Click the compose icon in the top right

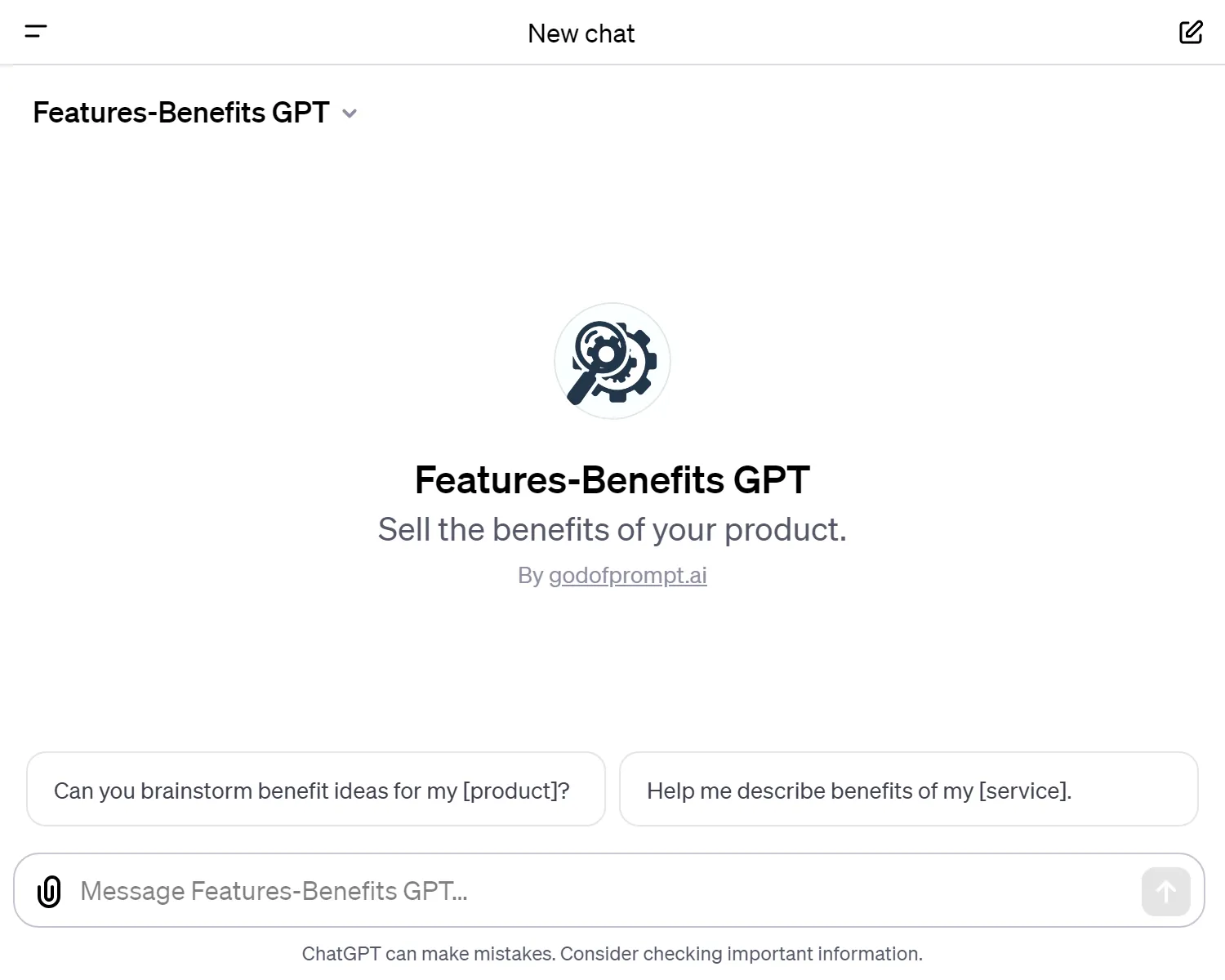point(1191,32)
